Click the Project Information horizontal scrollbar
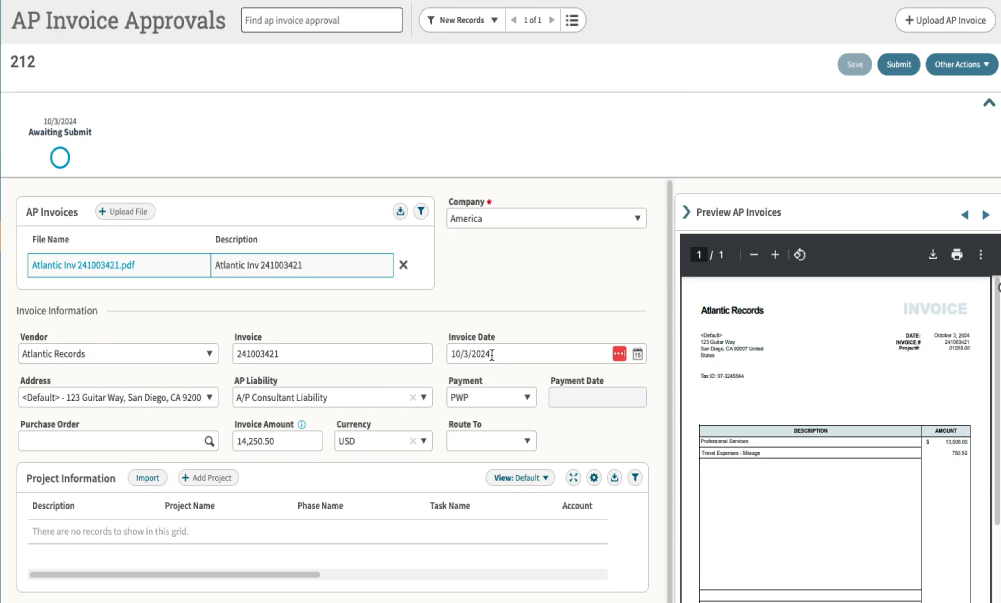This screenshot has height=603, width=1001. (x=175, y=575)
